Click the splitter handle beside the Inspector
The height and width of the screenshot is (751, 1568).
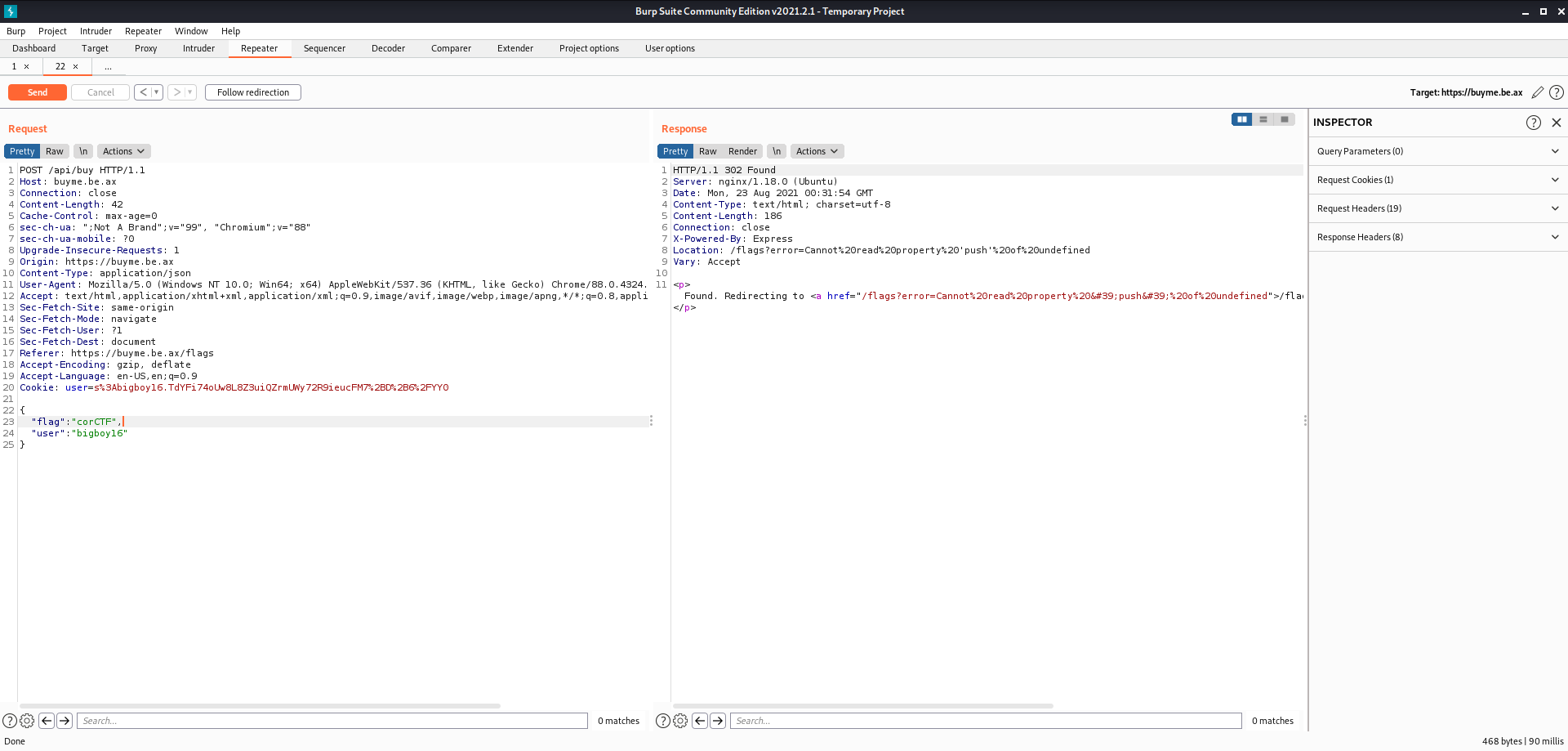click(x=1305, y=421)
